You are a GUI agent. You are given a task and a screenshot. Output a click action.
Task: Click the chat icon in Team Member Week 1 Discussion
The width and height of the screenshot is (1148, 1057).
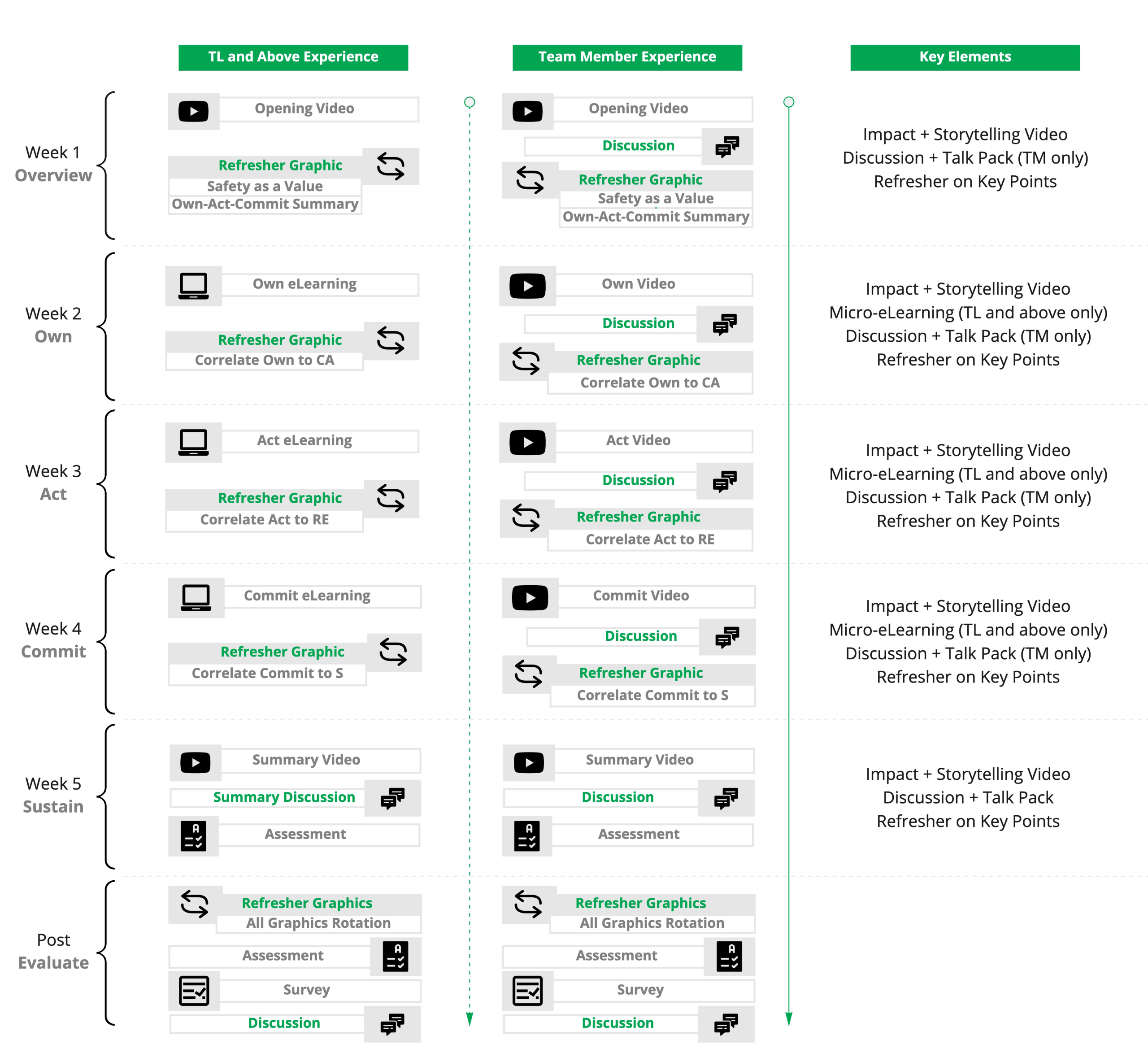pos(727,147)
